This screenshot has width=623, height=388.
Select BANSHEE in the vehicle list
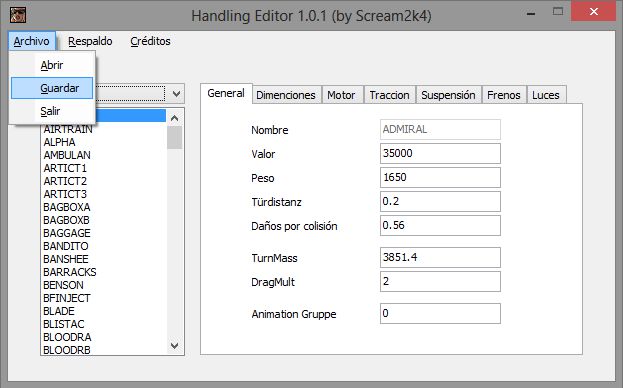(66, 259)
